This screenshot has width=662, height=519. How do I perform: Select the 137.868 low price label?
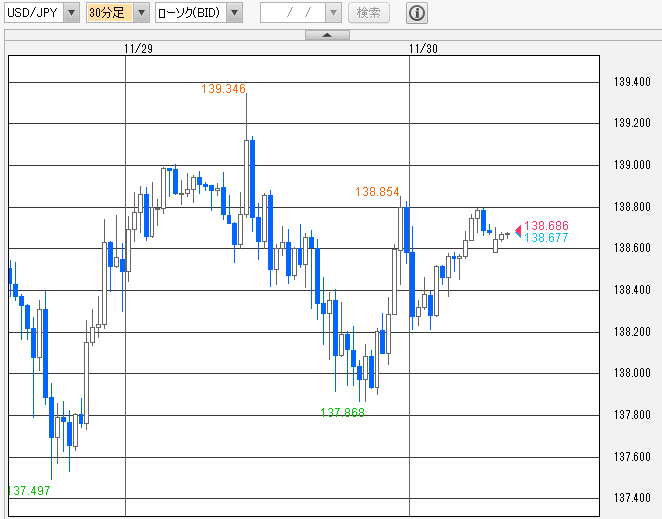pyautogui.click(x=342, y=412)
